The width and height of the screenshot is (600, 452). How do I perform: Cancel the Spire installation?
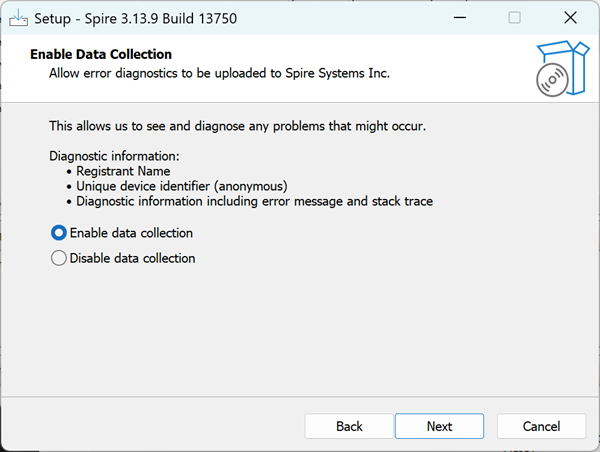pos(541,426)
